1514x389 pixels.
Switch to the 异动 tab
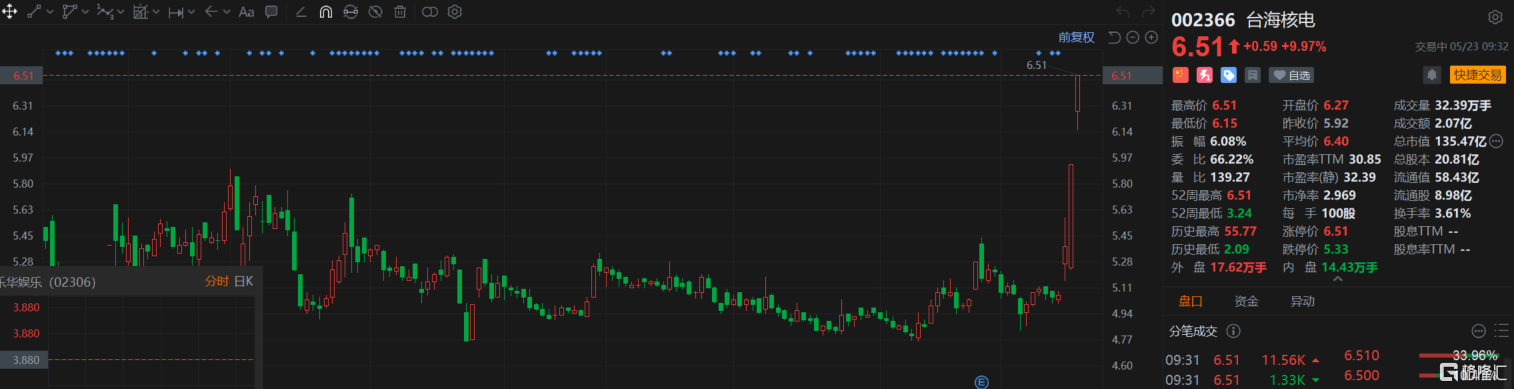coord(1302,301)
